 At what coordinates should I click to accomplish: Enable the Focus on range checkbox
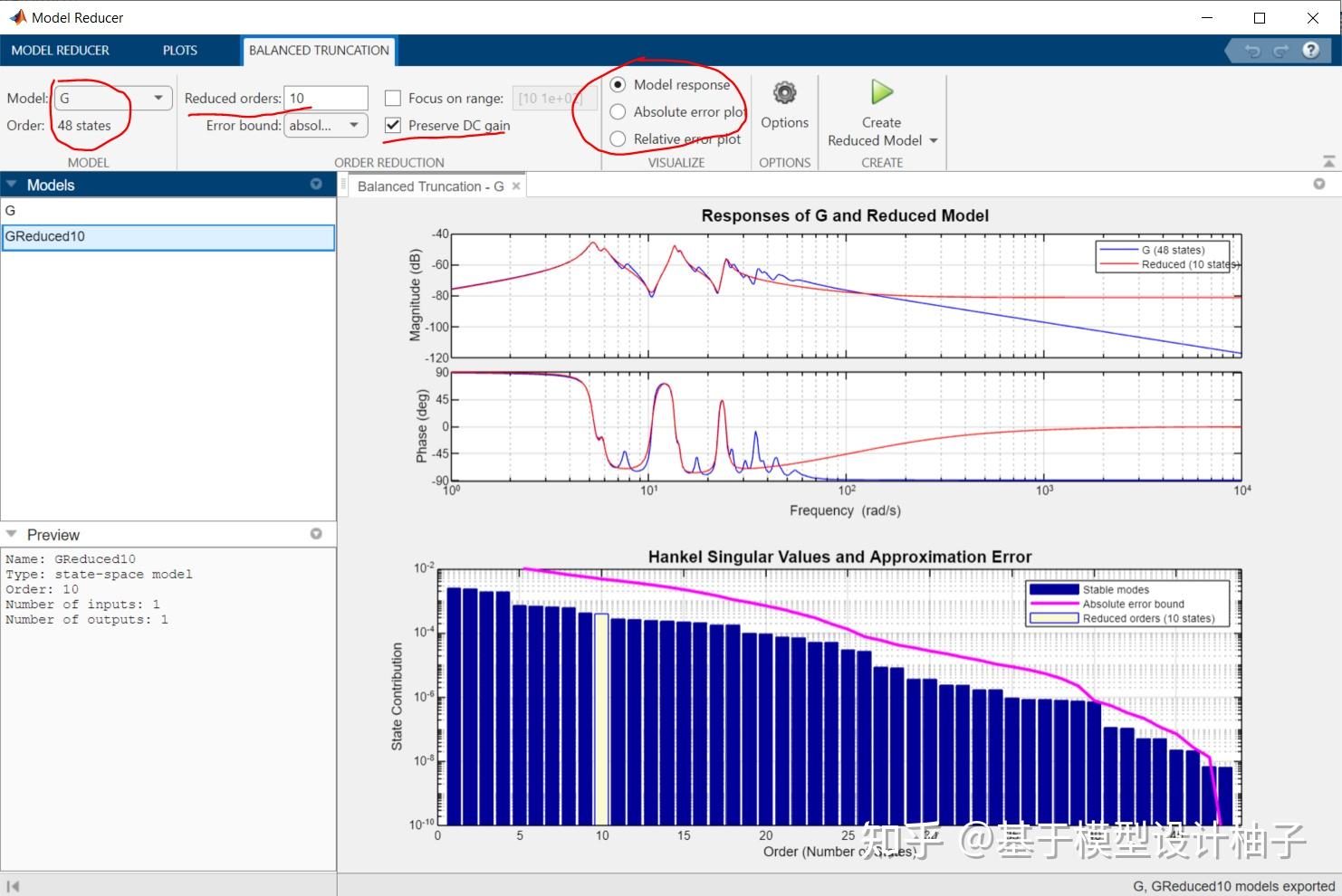click(x=393, y=98)
